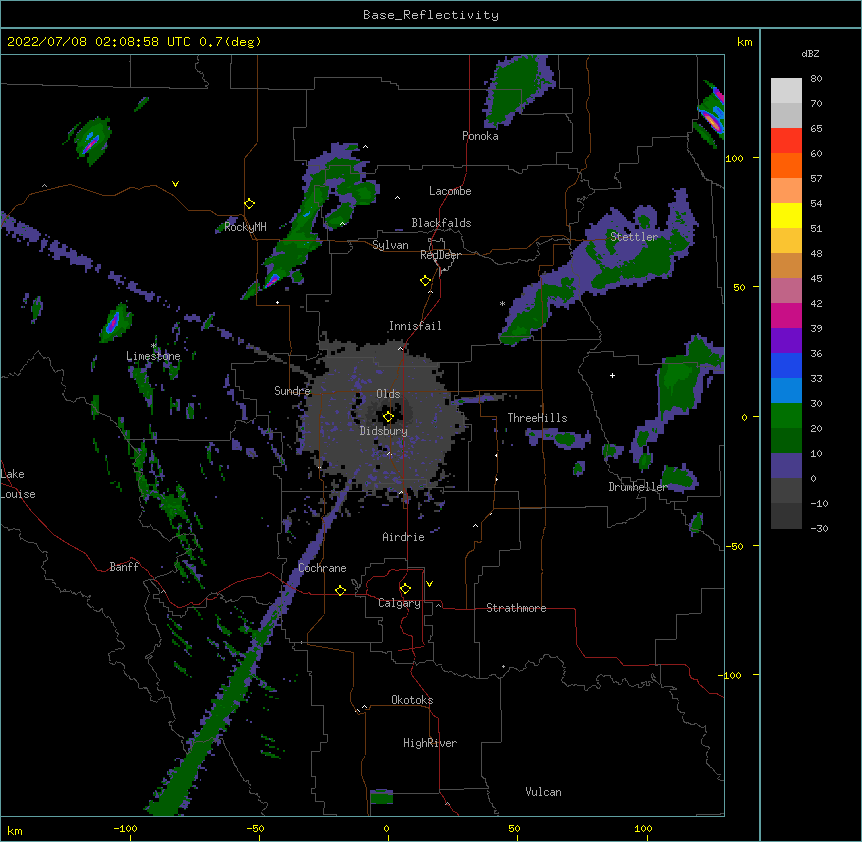Click the 50 tick label on right axis
The width and height of the screenshot is (862, 842).
pos(739,287)
